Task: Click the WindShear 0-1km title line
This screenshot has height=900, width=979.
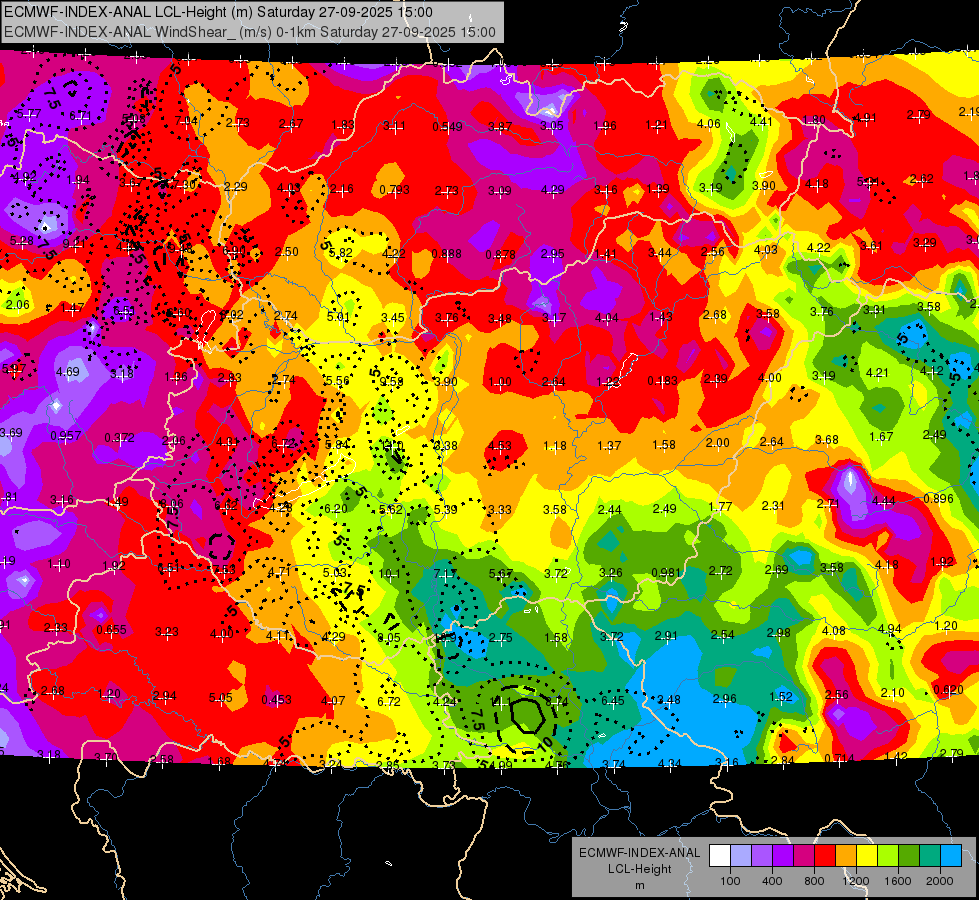Action: point(250,32)
